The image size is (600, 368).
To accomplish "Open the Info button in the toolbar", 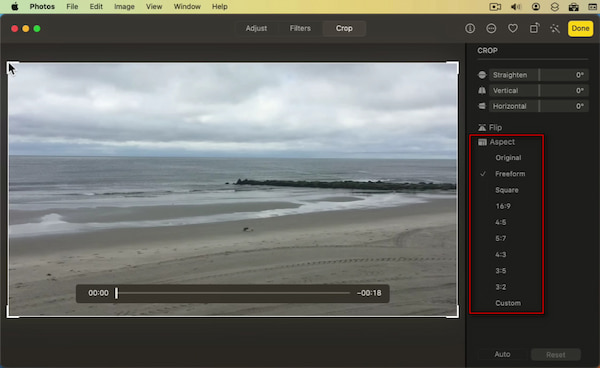I will 470,28.
